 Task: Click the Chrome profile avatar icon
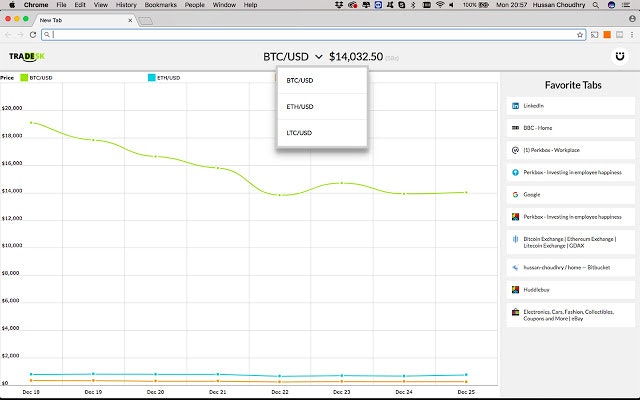632,19
